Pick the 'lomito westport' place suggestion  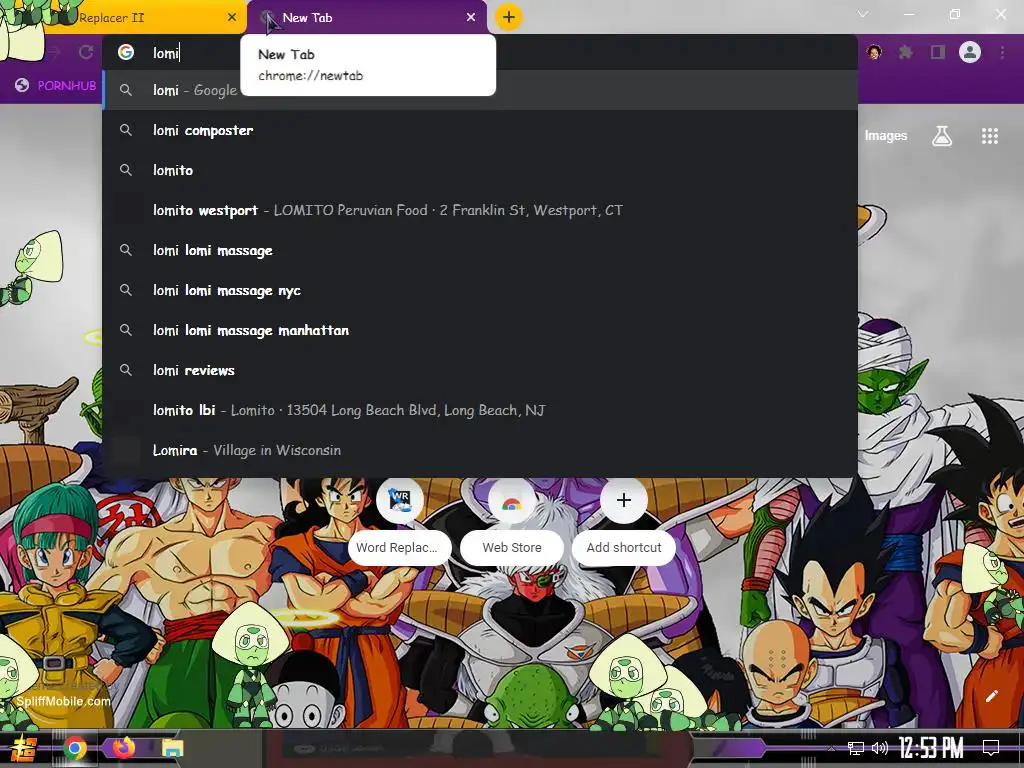pyautogui.click(x=480, y=210)
